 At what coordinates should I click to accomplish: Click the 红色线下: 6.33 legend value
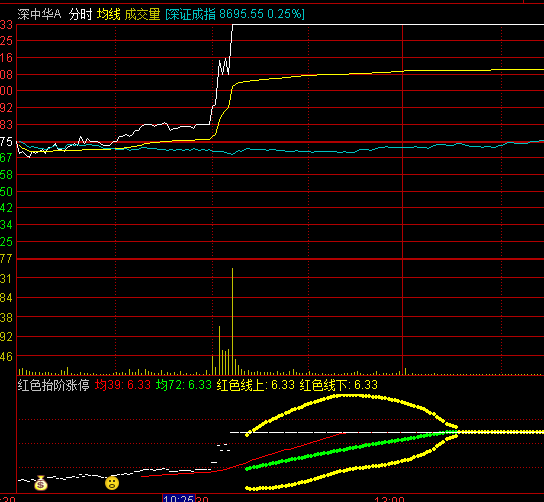pos(339,385)
